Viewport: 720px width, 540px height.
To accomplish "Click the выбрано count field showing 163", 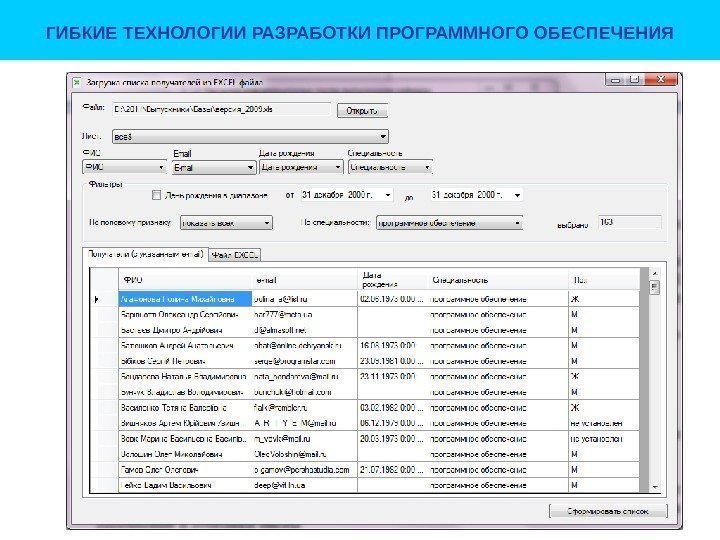I will click(x=630, y=222).
